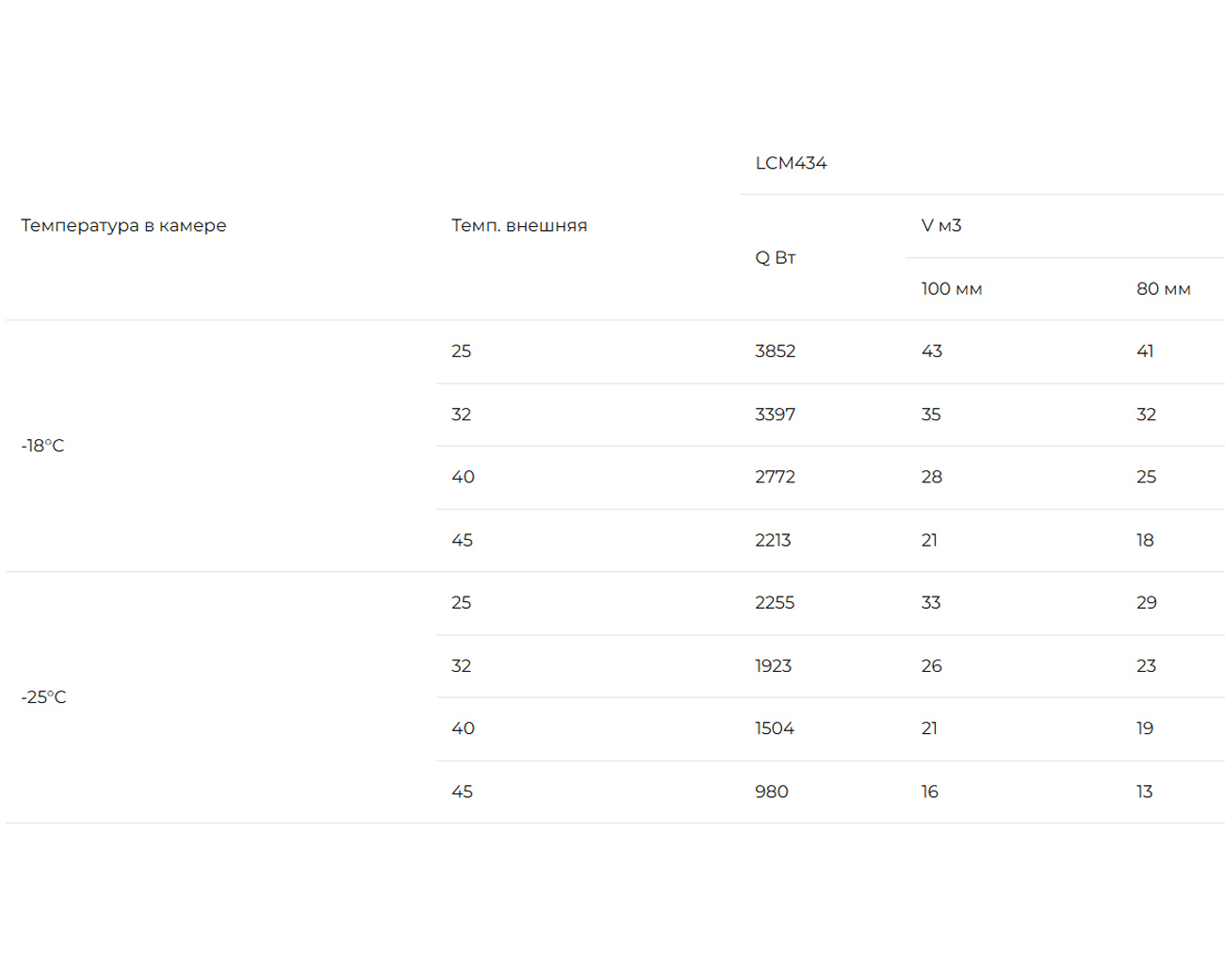Click the -25°C chamber temperature label
Image resolution: width=1225 pixels, height=980 pixels.
tap(44, 697)
